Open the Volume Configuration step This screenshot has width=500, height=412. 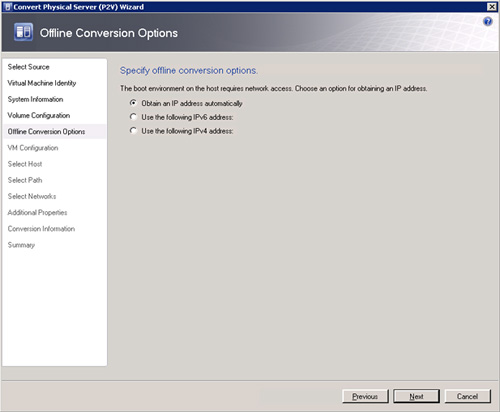point(39,115)
